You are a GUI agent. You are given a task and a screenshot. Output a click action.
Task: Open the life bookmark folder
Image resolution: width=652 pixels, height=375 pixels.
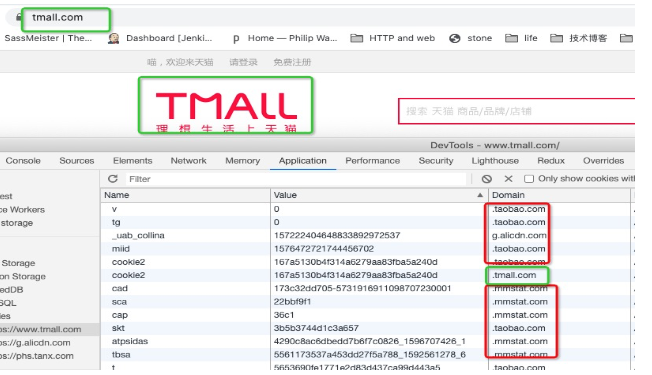pos(521,38)
